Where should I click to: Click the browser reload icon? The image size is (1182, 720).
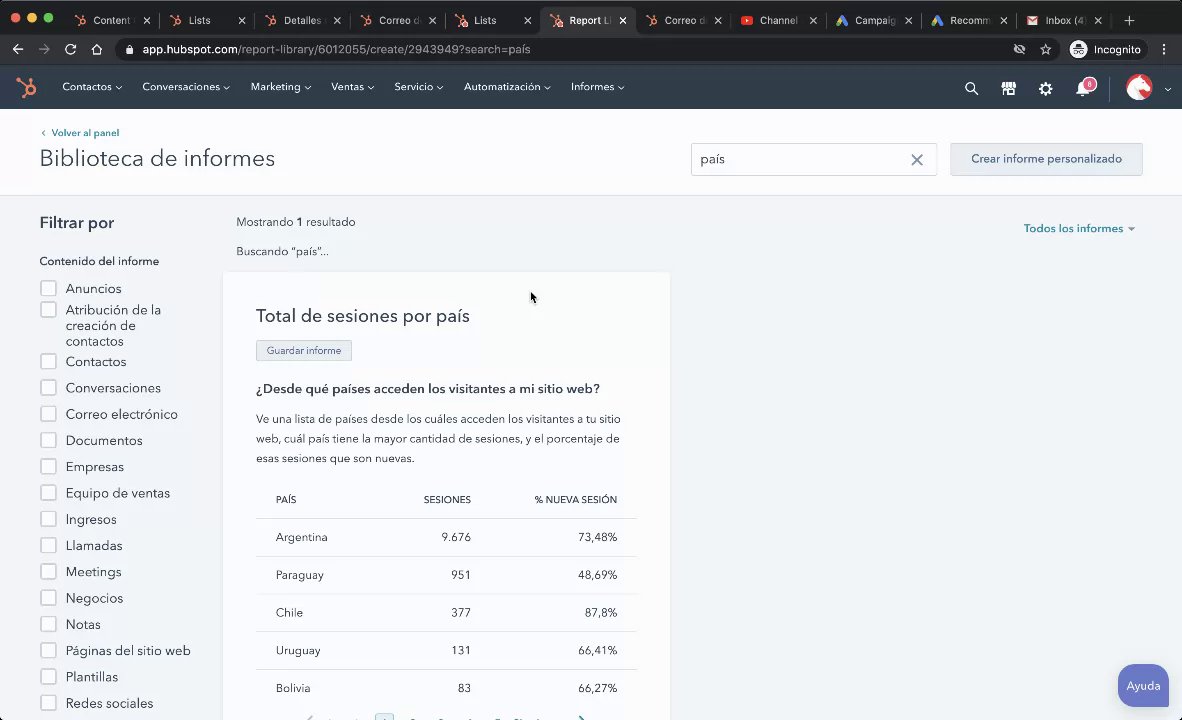(71, 49)
